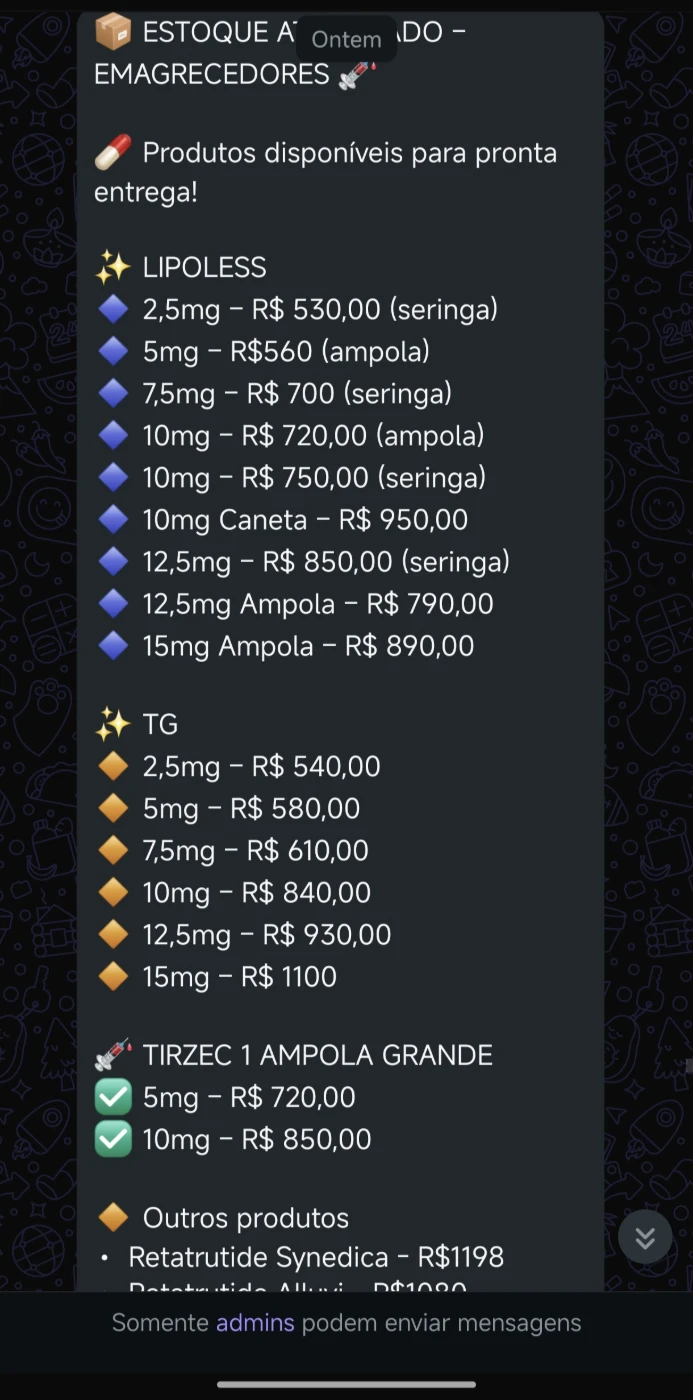Tap the orange diamond beside 15mg R$ 1100
This screenshot has height=1400, width=693.
point(113,977)
